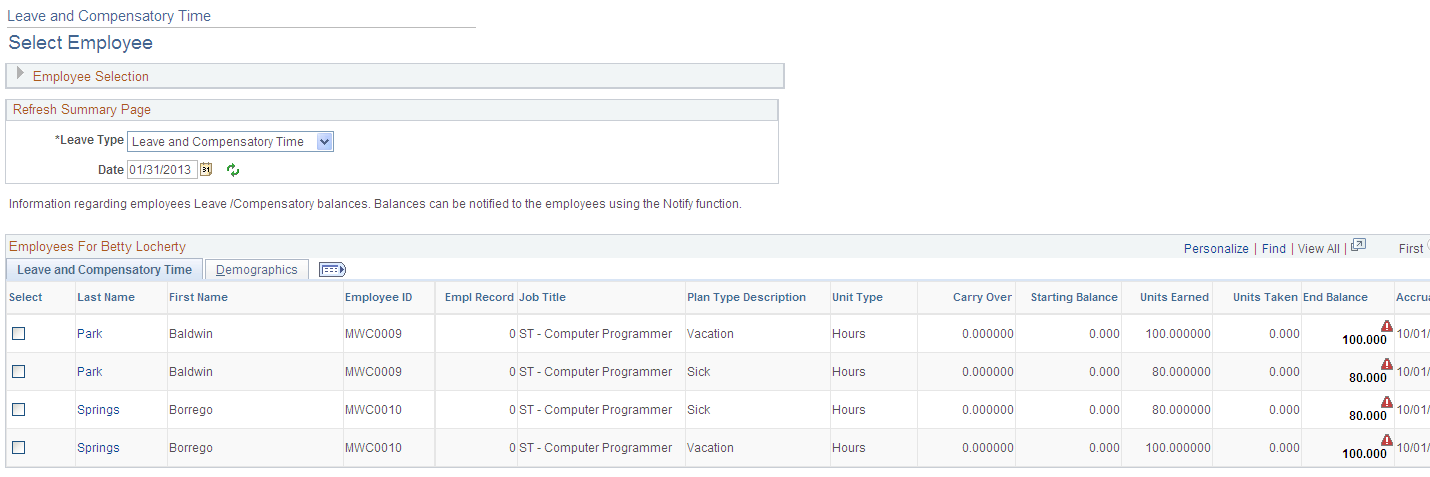Click the warning icon above End Balance in Springs Sick row
This screenshot has height=477, width=1430.
tap(1387, 402)
